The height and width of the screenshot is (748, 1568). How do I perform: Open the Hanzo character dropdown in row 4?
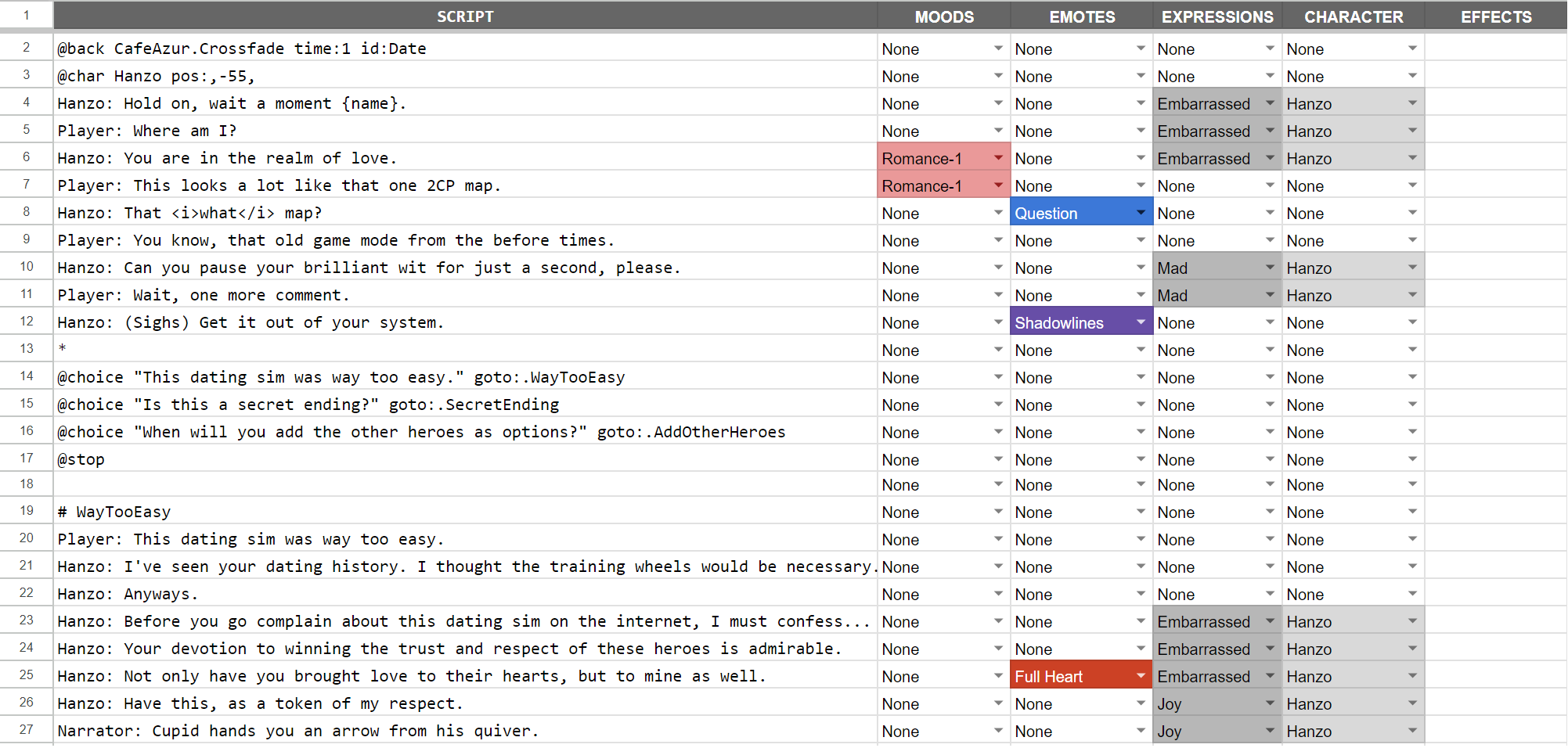(x=1412, y=103)
